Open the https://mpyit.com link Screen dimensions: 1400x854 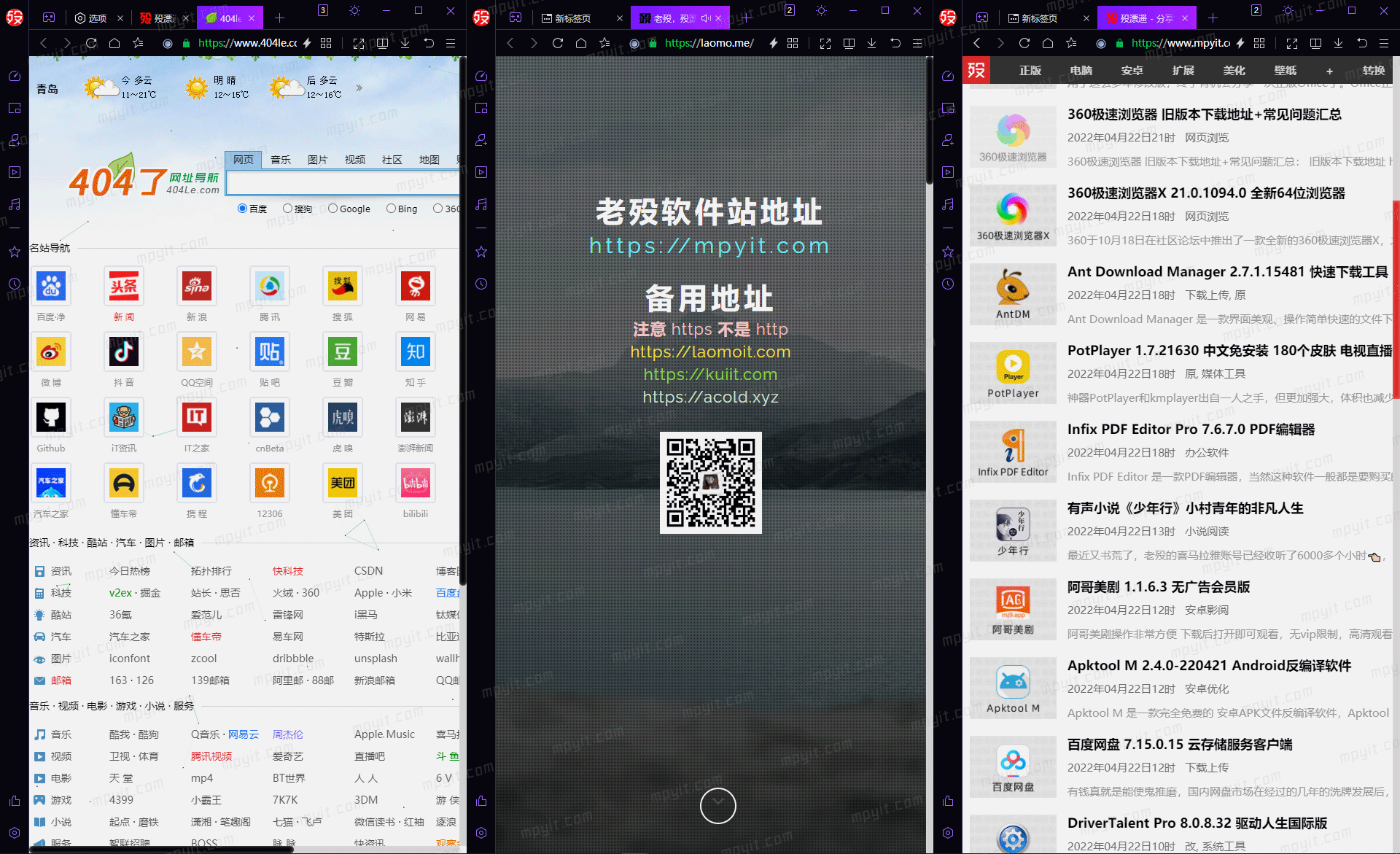click(709, 246)
